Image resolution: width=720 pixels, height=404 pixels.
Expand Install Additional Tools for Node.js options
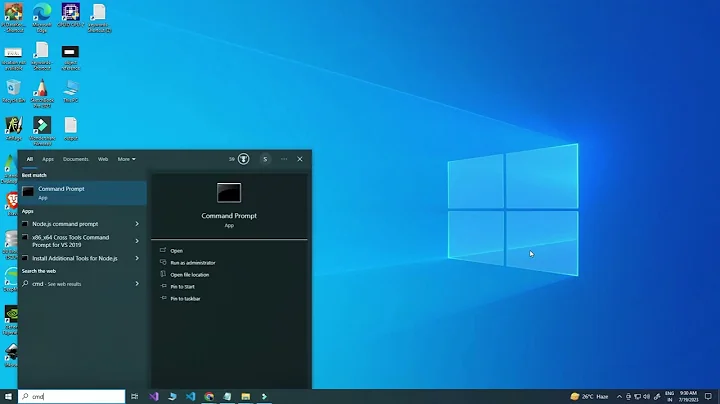[x=137, y=258]
